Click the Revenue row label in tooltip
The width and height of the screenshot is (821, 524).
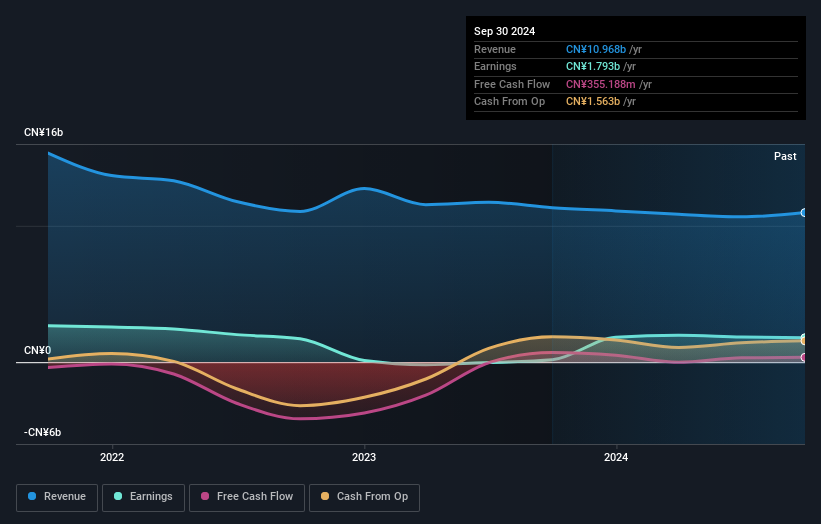coord(495,49)
